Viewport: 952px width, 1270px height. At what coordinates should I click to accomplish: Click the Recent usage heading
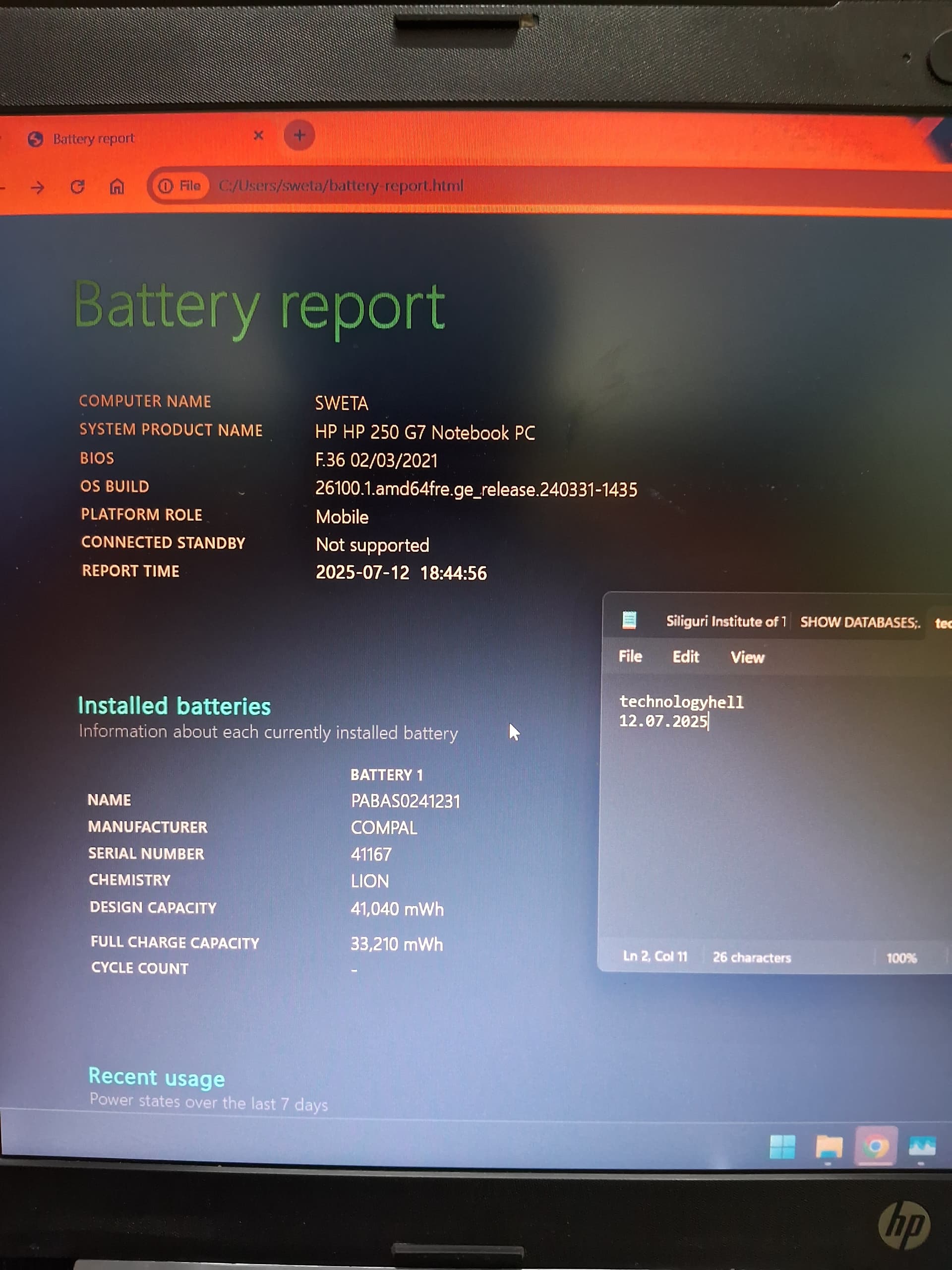click(x=156, y=1078)
